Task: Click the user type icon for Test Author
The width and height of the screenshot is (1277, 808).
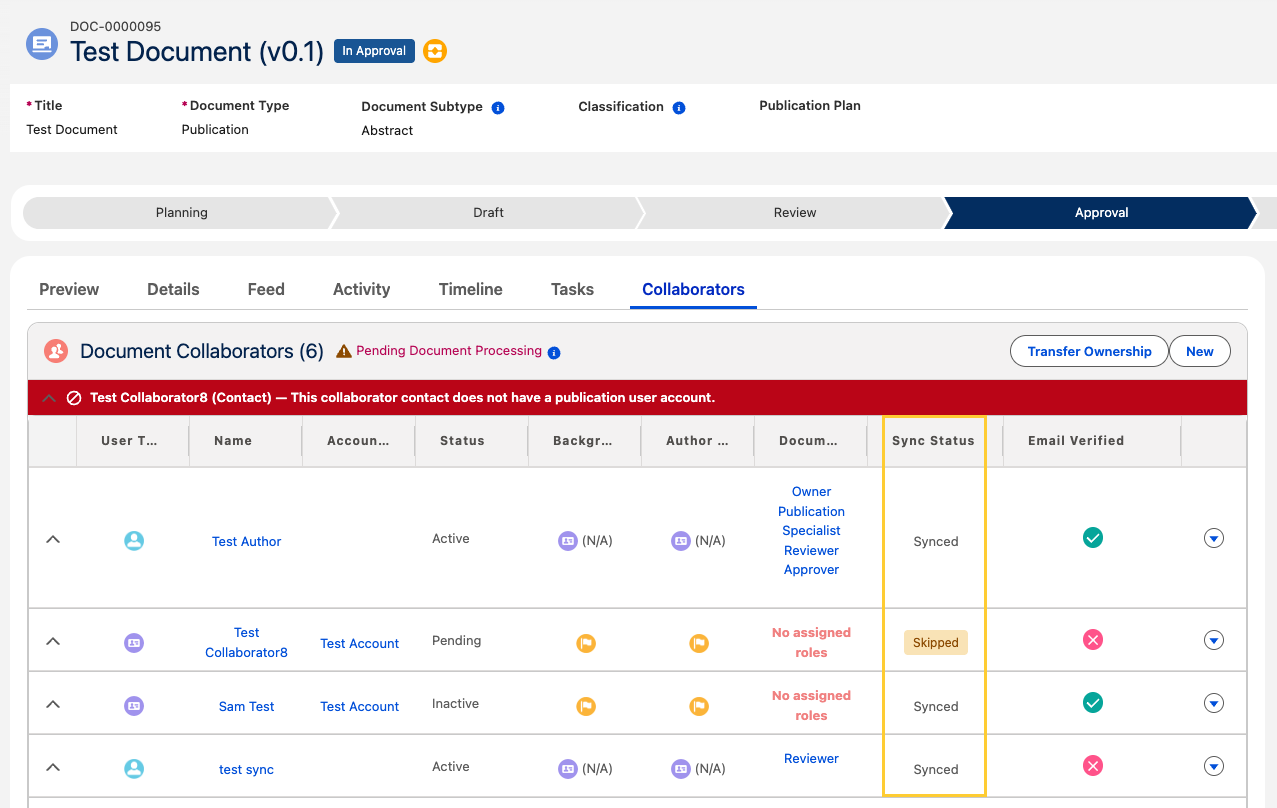Action: point(134,541)
